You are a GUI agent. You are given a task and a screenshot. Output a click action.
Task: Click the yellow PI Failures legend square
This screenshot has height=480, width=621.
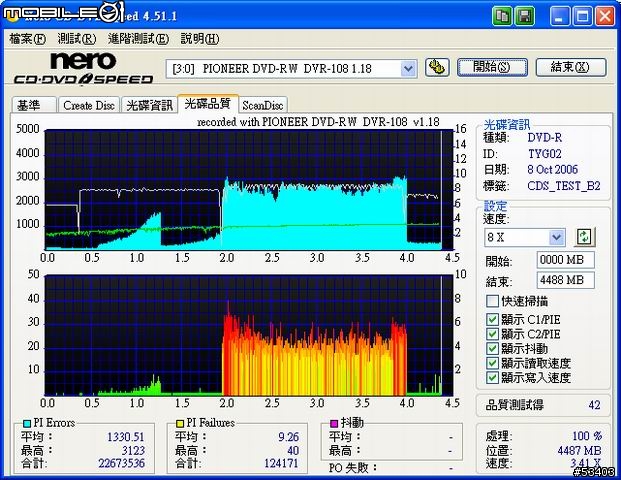(180, 424)
